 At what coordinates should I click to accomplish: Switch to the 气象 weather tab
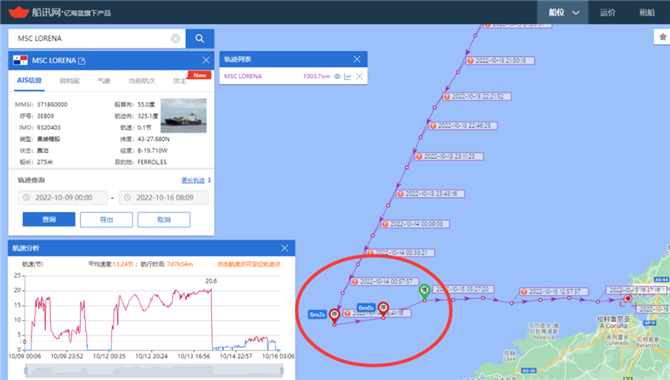[x=104, y=81]
